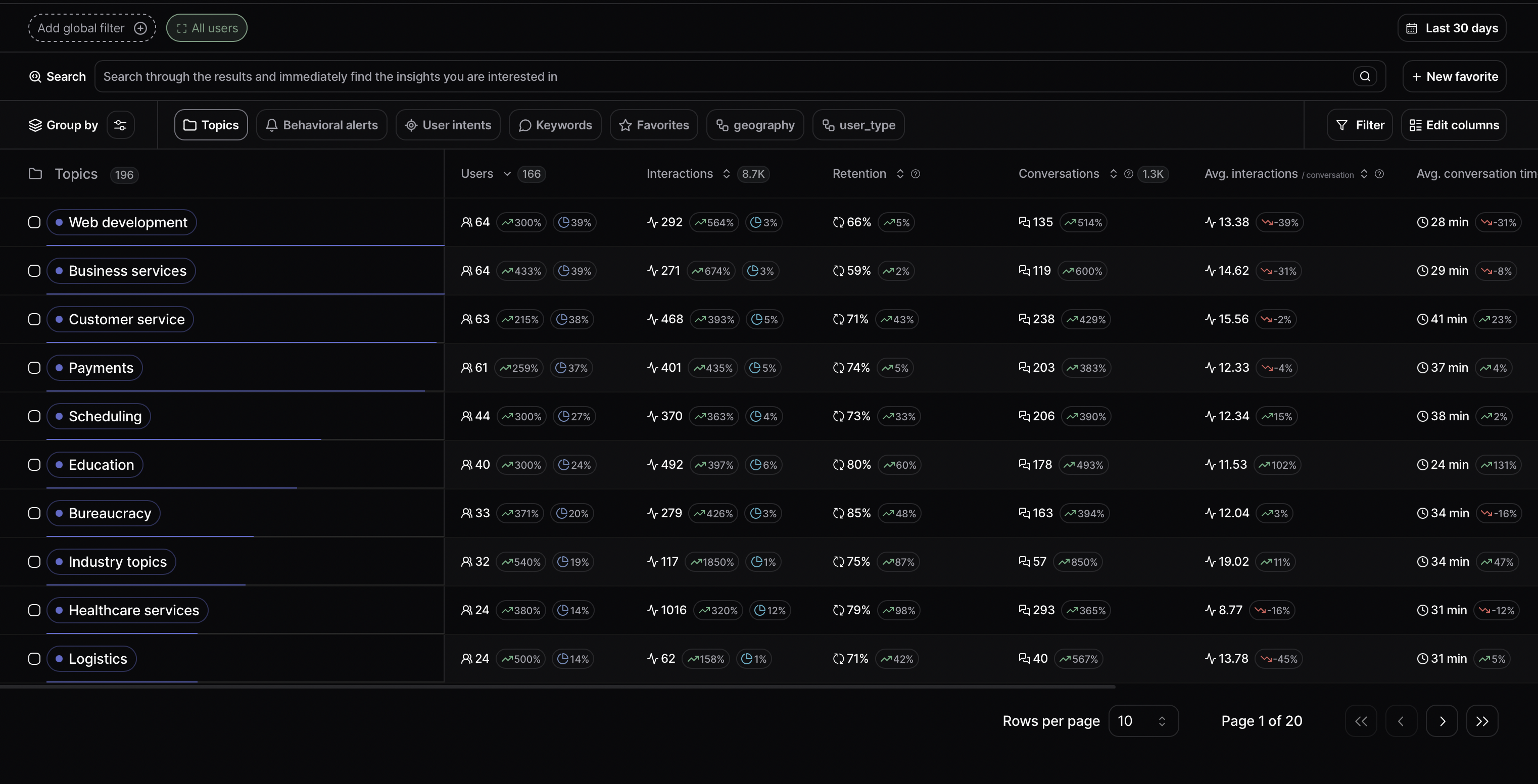
Task: Check the Web development row checkbox
Action: click(x=35, y=222)
